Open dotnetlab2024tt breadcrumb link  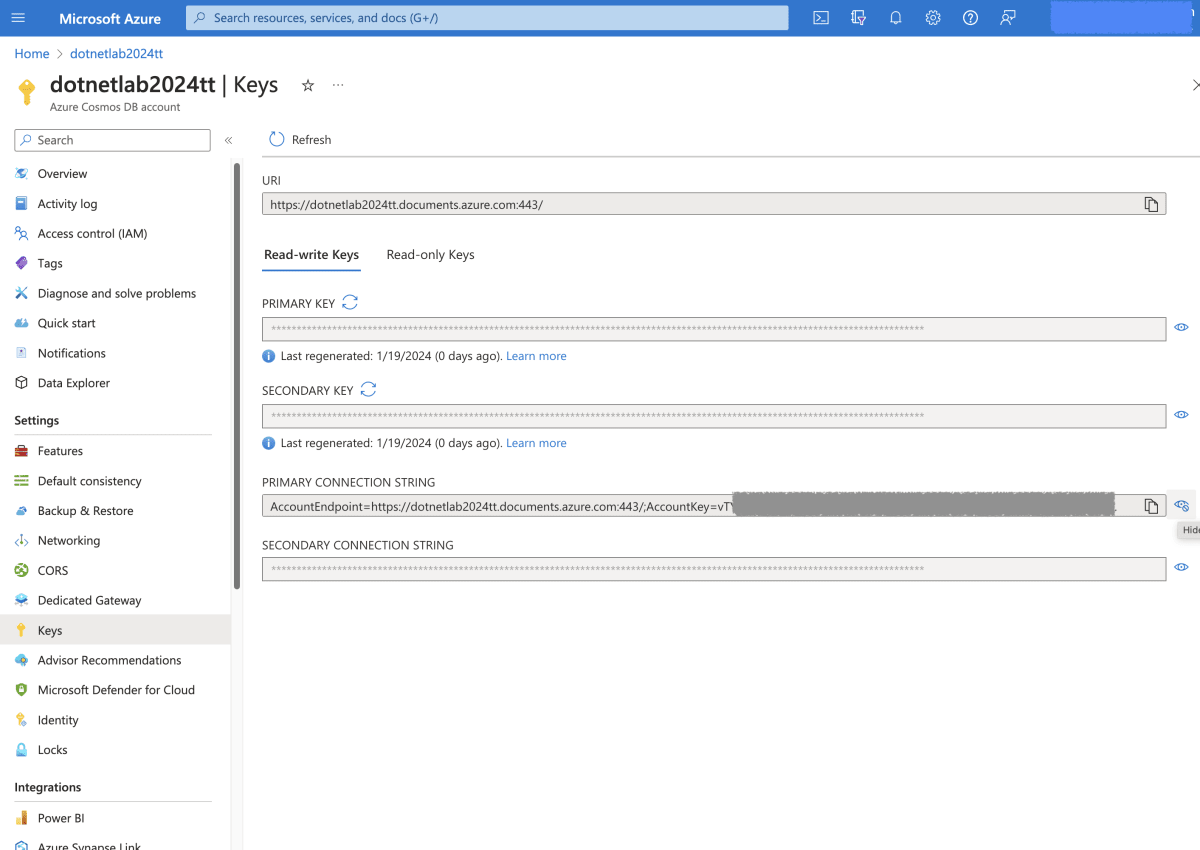click(116, 54)
